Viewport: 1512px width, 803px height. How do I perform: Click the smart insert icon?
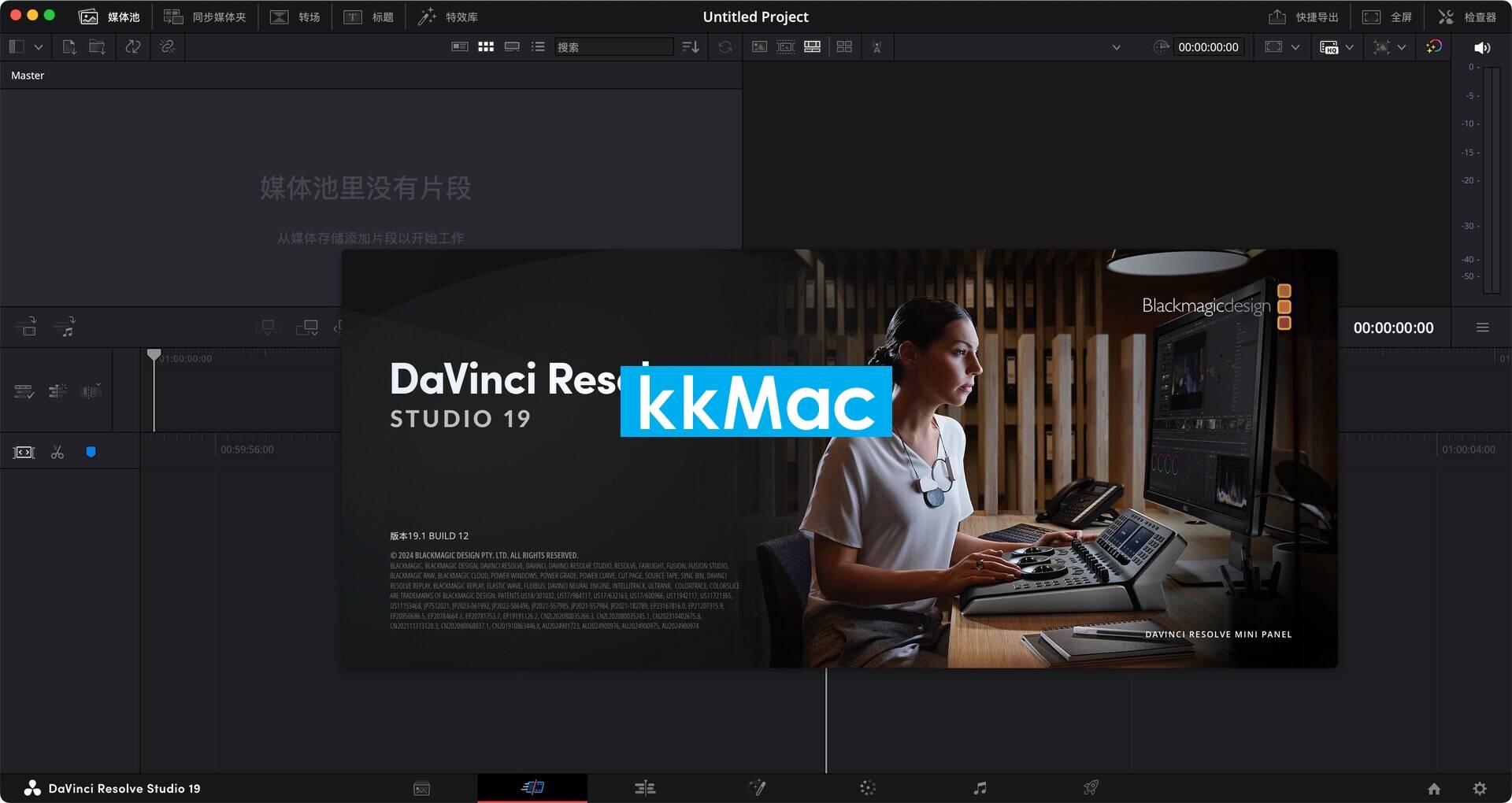268,327
